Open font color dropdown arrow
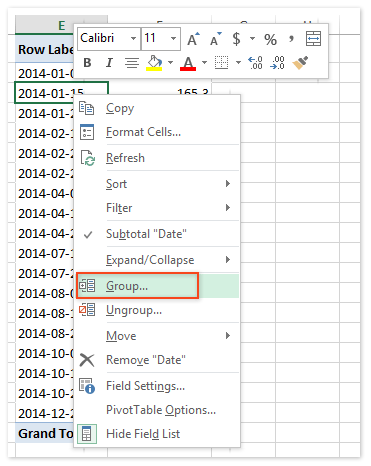371x466 pixels. pos(204,62)
